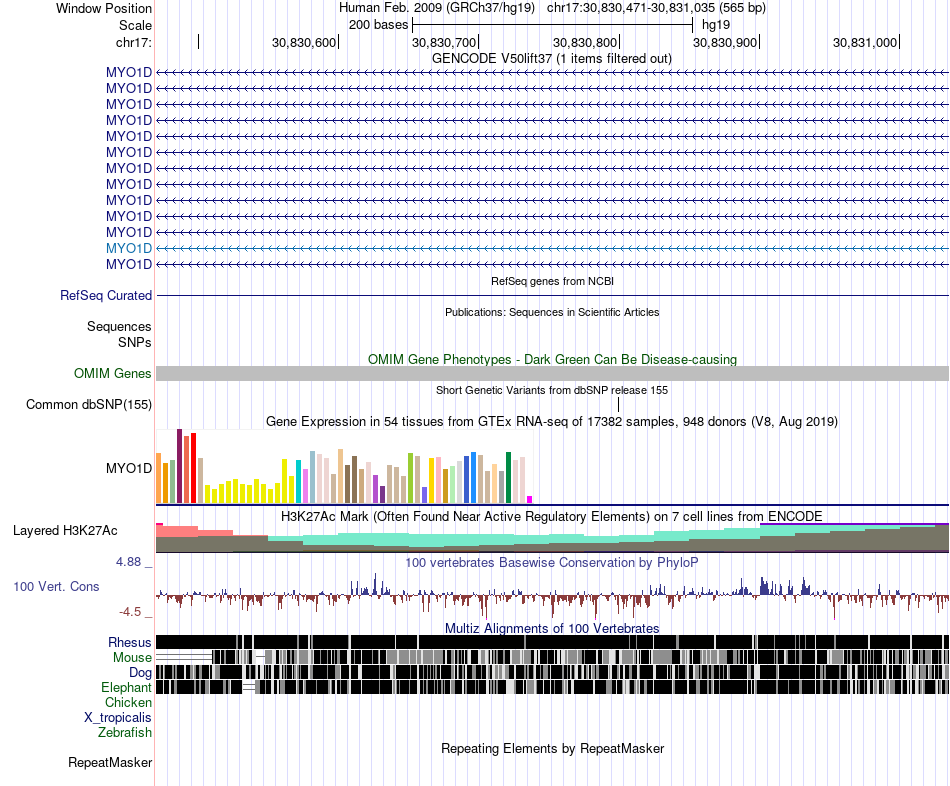
Task: Select the position text chr17:30,830,471-30,831,035 (565 bp)
Action: tap(656, 8)
